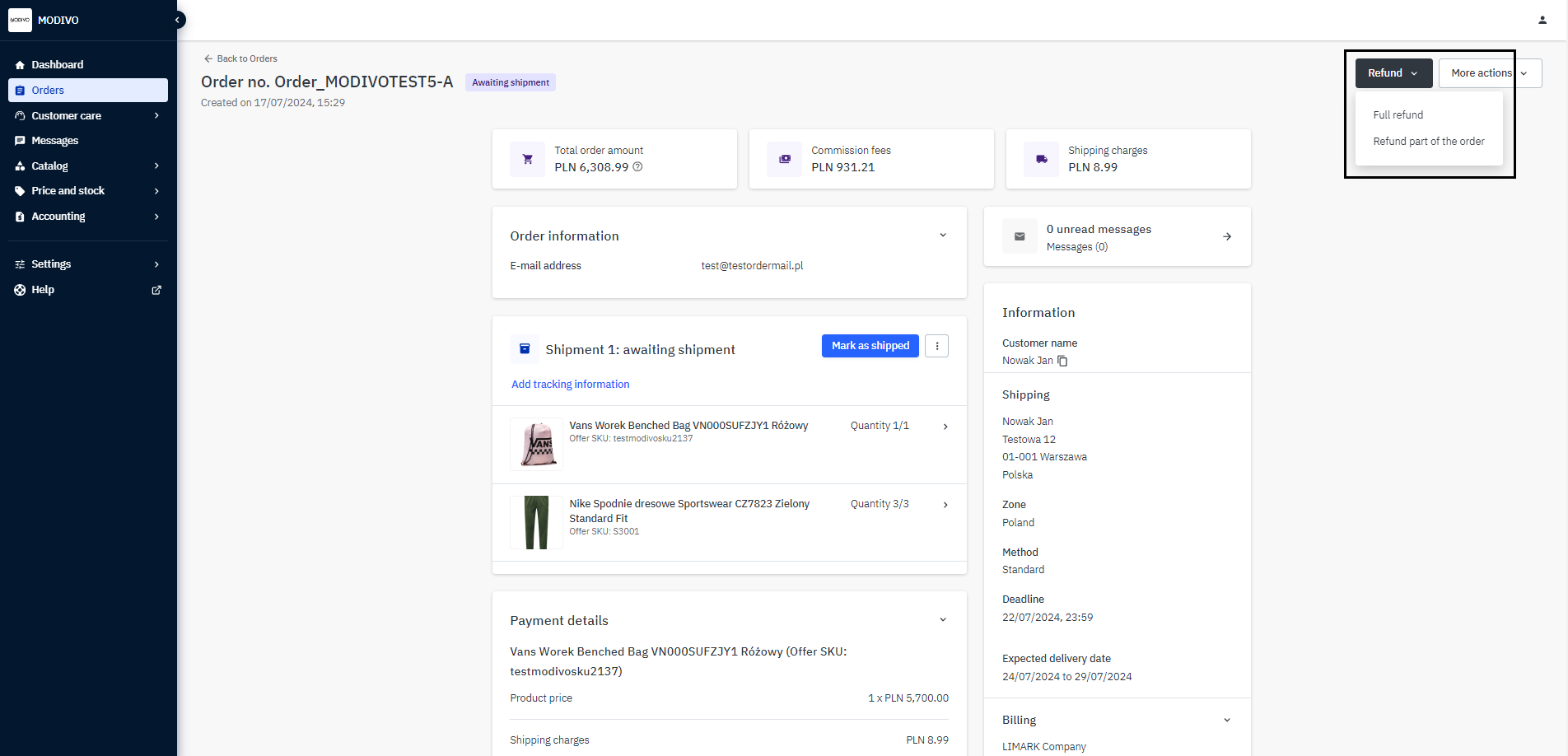
Task: Click the Help external link icon
Action: coord(156,290)
